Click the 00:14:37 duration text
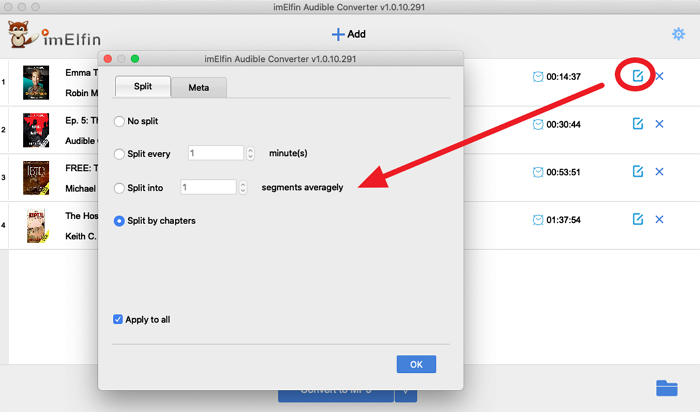 point(563,77)
